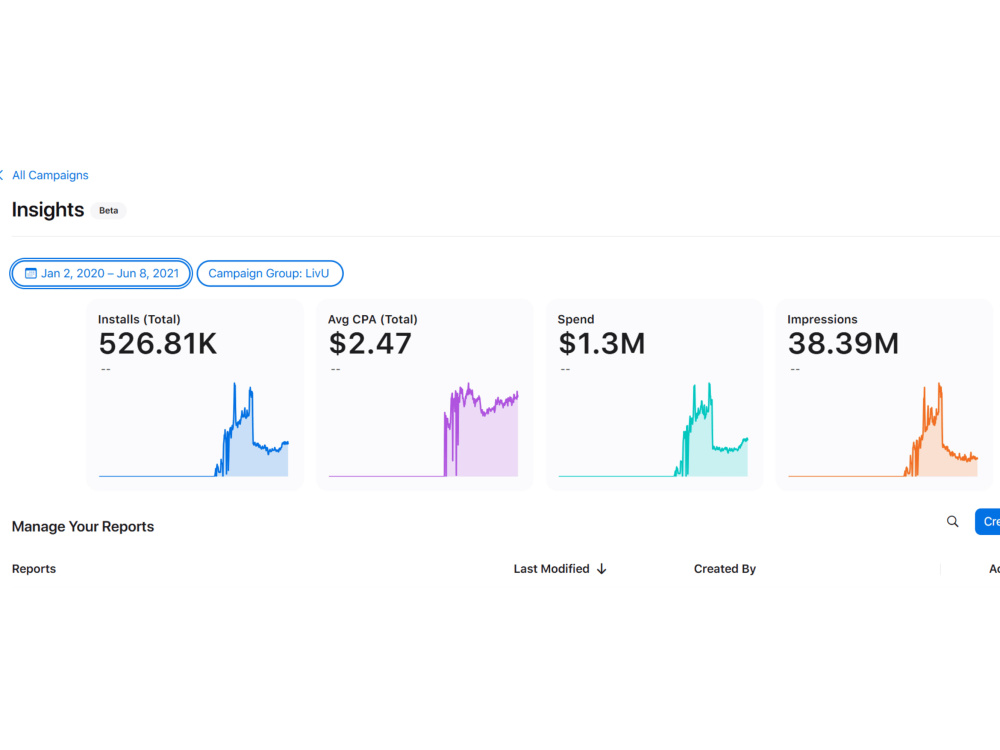Click the Reports column header
The image size is (1000, 750).
pos(34,569)
